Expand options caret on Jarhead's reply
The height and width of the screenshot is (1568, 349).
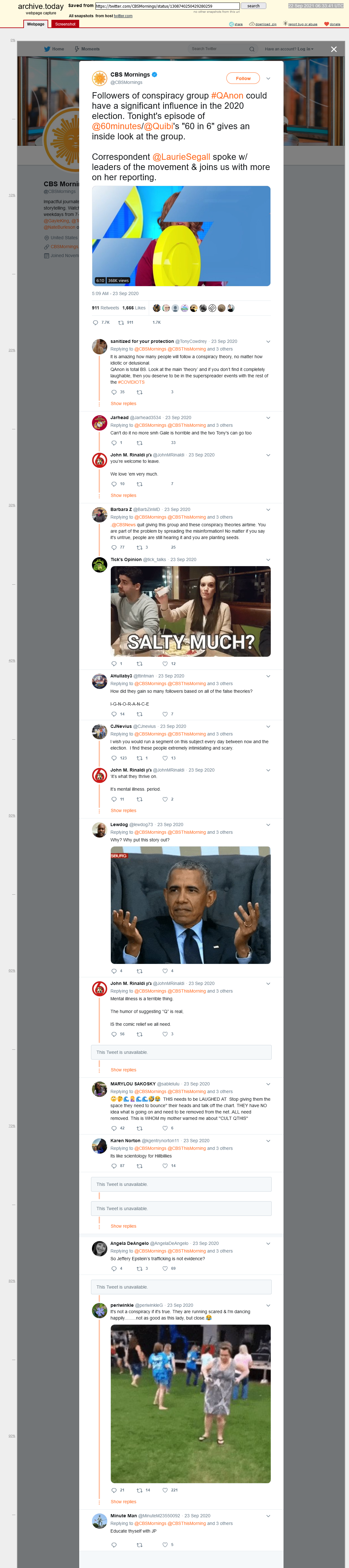tap(268, 418)
